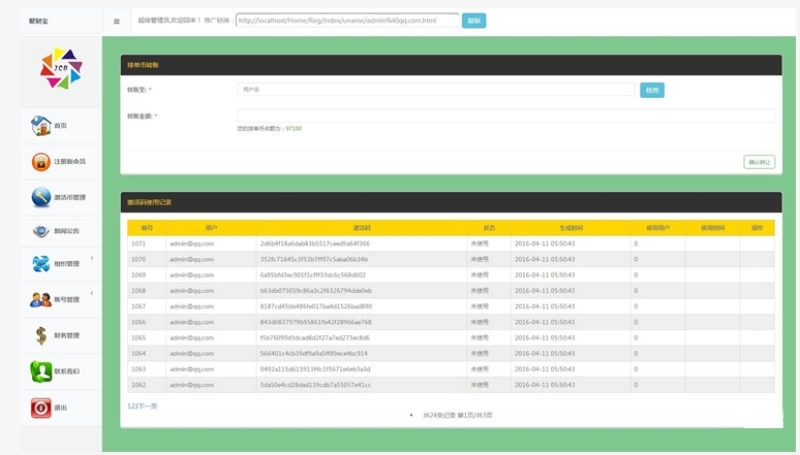Image resolution: width=800 pixels, height=455 pixels.
Task: Click row number 1068
Action: pos(138,291)
